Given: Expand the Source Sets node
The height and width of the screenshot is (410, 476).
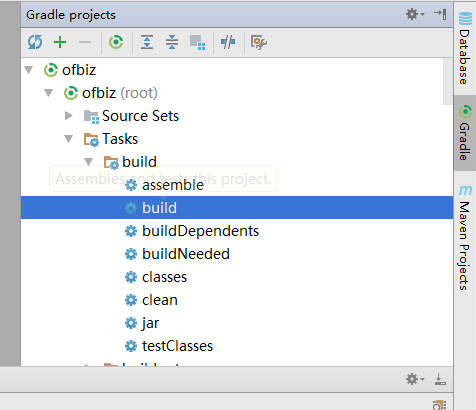Looking at the screenshot, I should (x=69, y=116).
